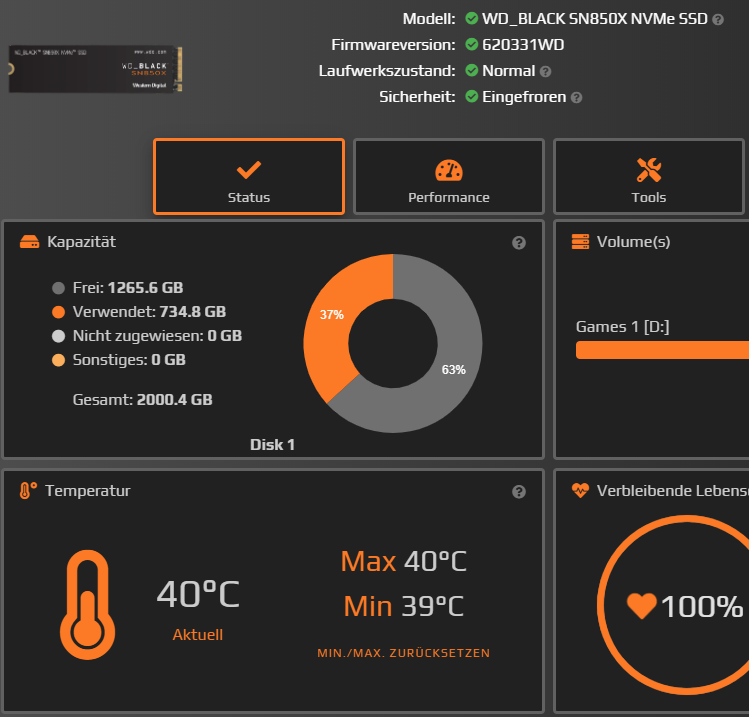The width and height of the screenshot is (749, 717).
Task: Click green check beside Firmwareversion
Action: pos(471,44)
